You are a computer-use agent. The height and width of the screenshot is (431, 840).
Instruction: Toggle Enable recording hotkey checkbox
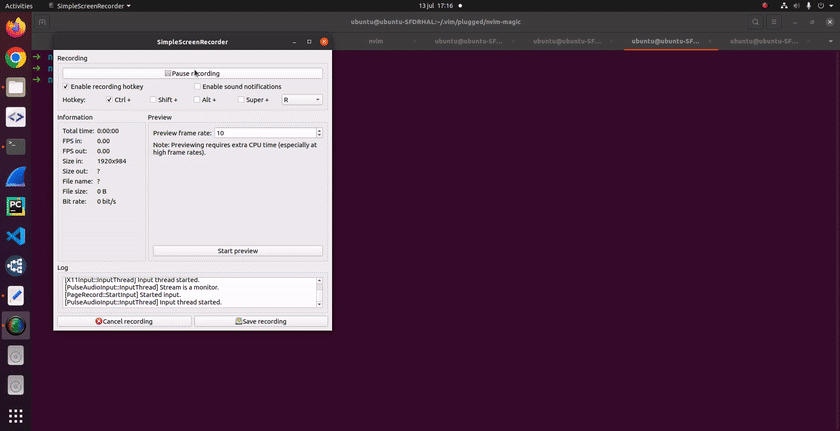[66, 87]
